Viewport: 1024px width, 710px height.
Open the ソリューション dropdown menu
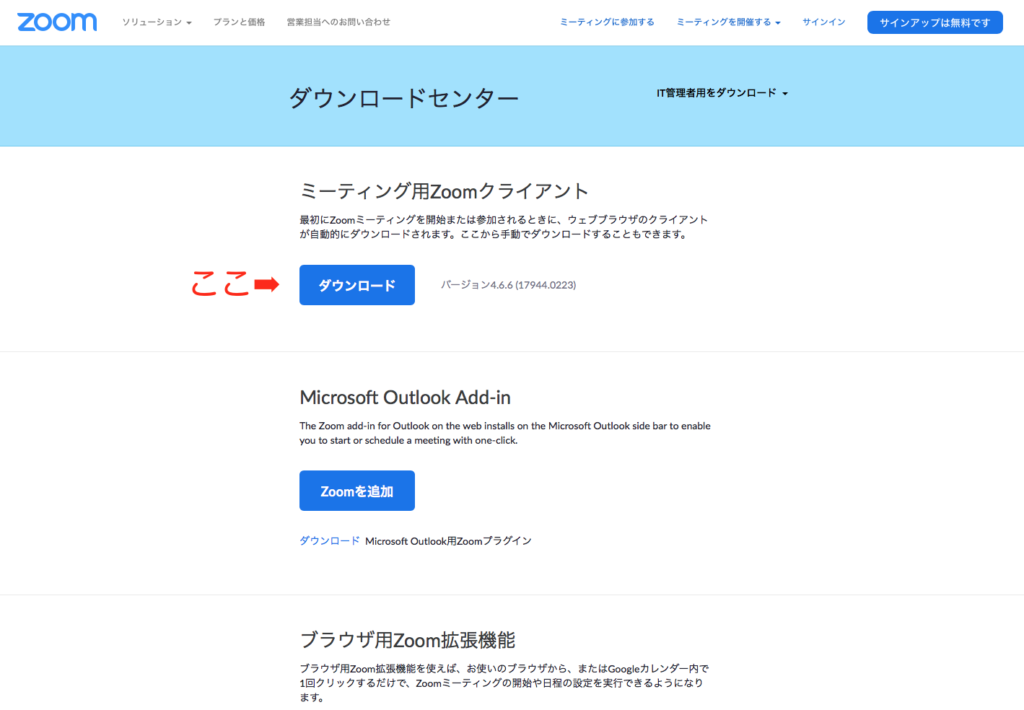(x=157, y=22)
